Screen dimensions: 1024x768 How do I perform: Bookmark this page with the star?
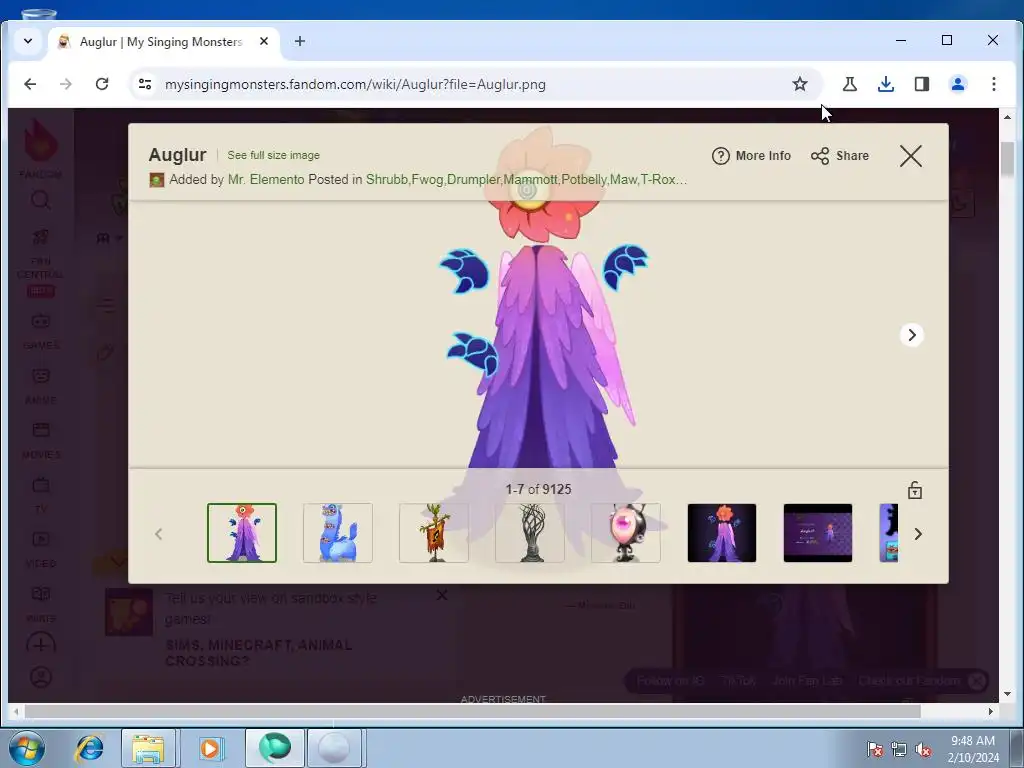(800, 84)
